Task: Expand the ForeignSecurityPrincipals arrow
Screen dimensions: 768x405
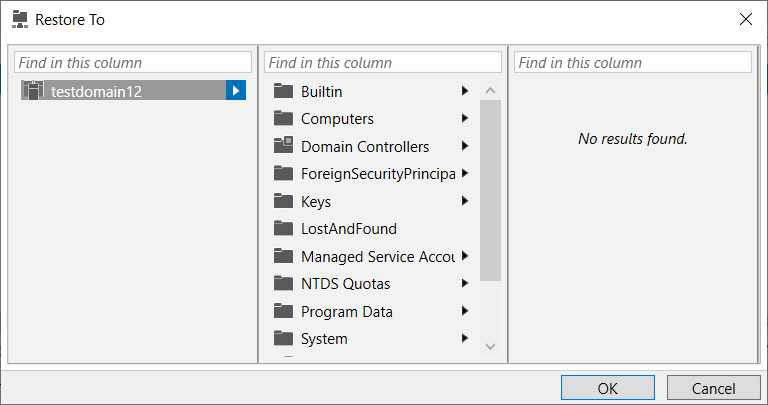Action: (x=465, y=173)
